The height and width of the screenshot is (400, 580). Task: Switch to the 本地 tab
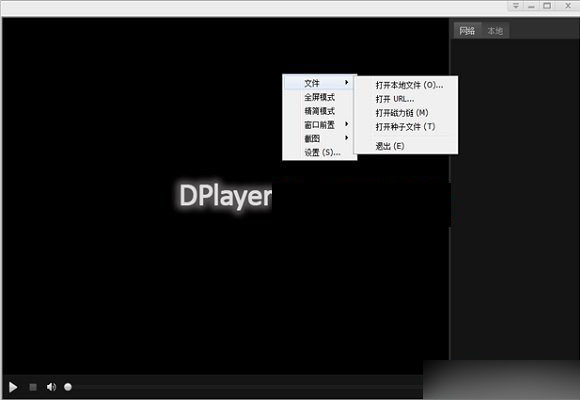(x=495, y=31)
